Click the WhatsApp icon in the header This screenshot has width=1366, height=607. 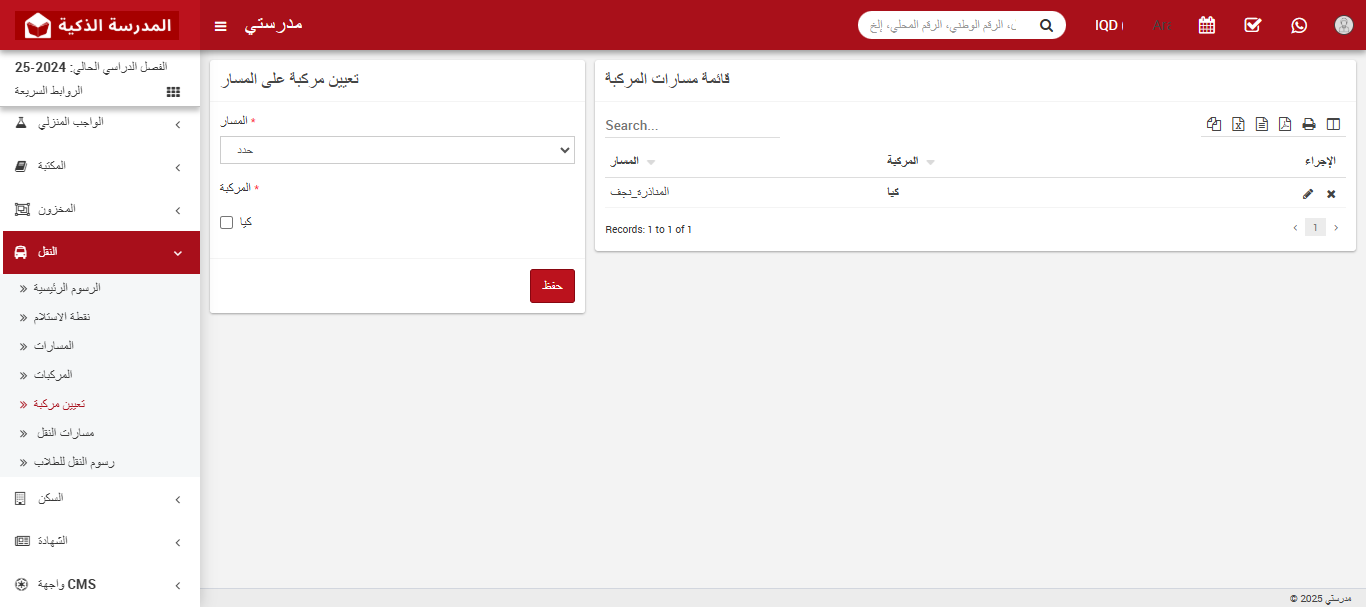(x=1298, y=24)
